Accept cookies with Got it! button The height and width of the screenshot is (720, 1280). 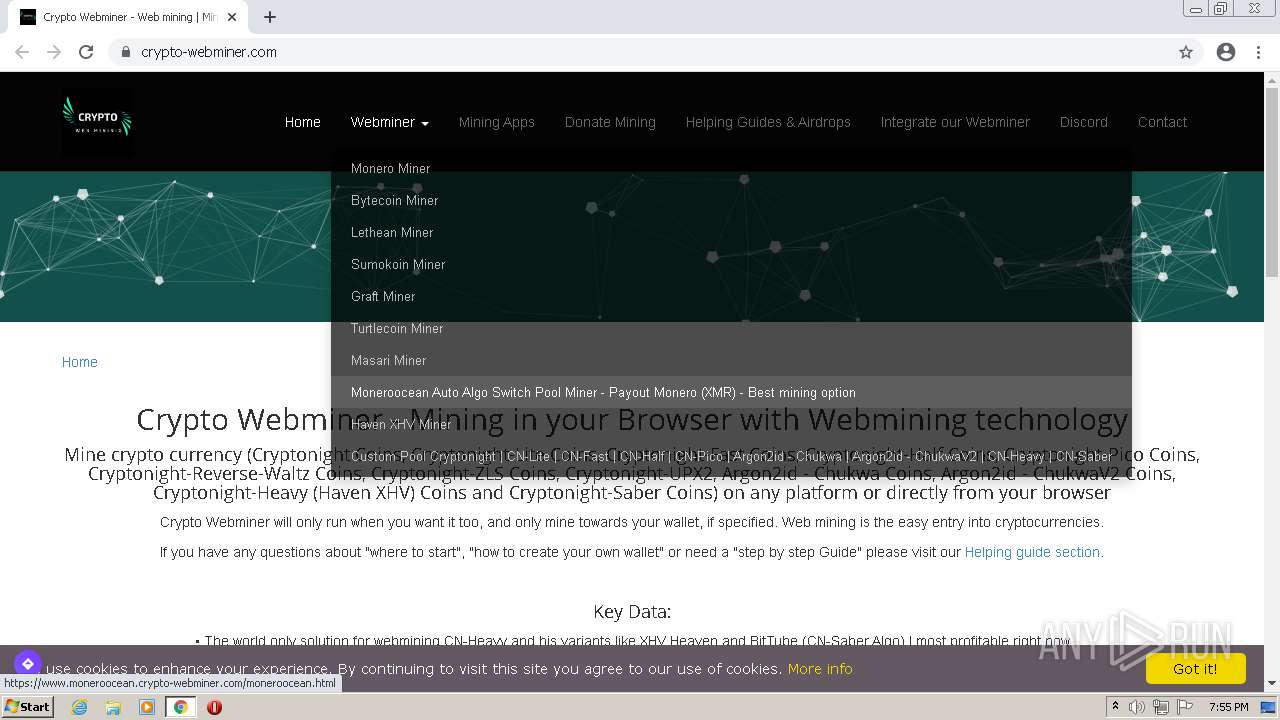(x=1195, y=669)
